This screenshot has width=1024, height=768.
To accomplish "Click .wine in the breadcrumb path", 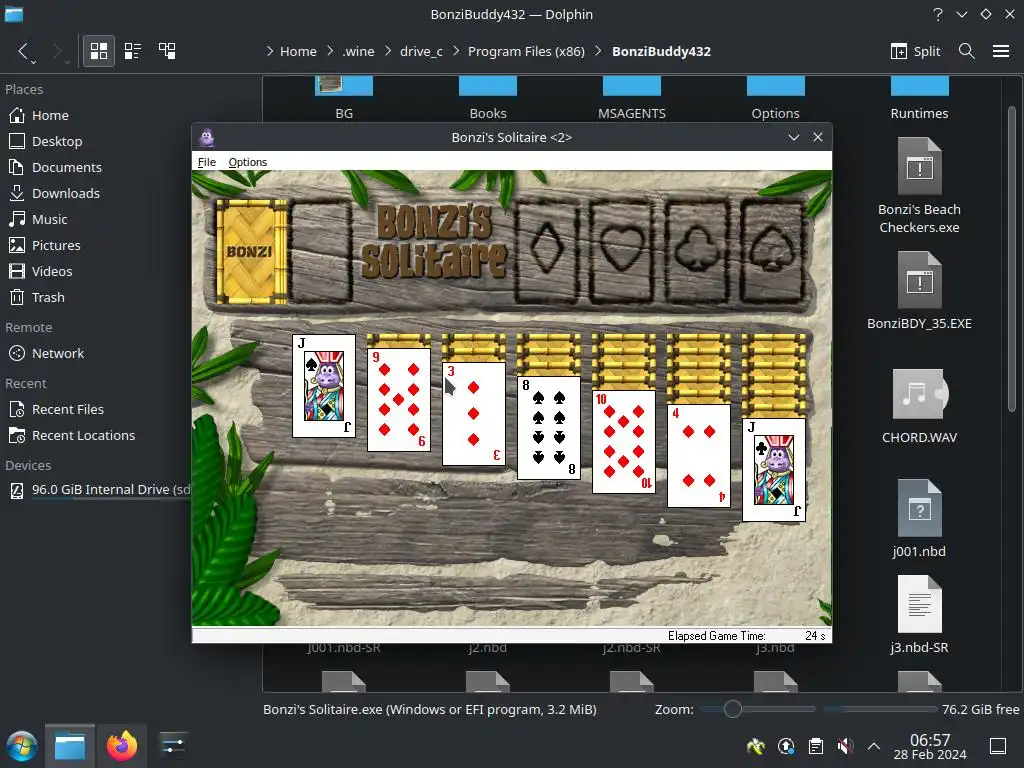I will click(x=359, y=51).
